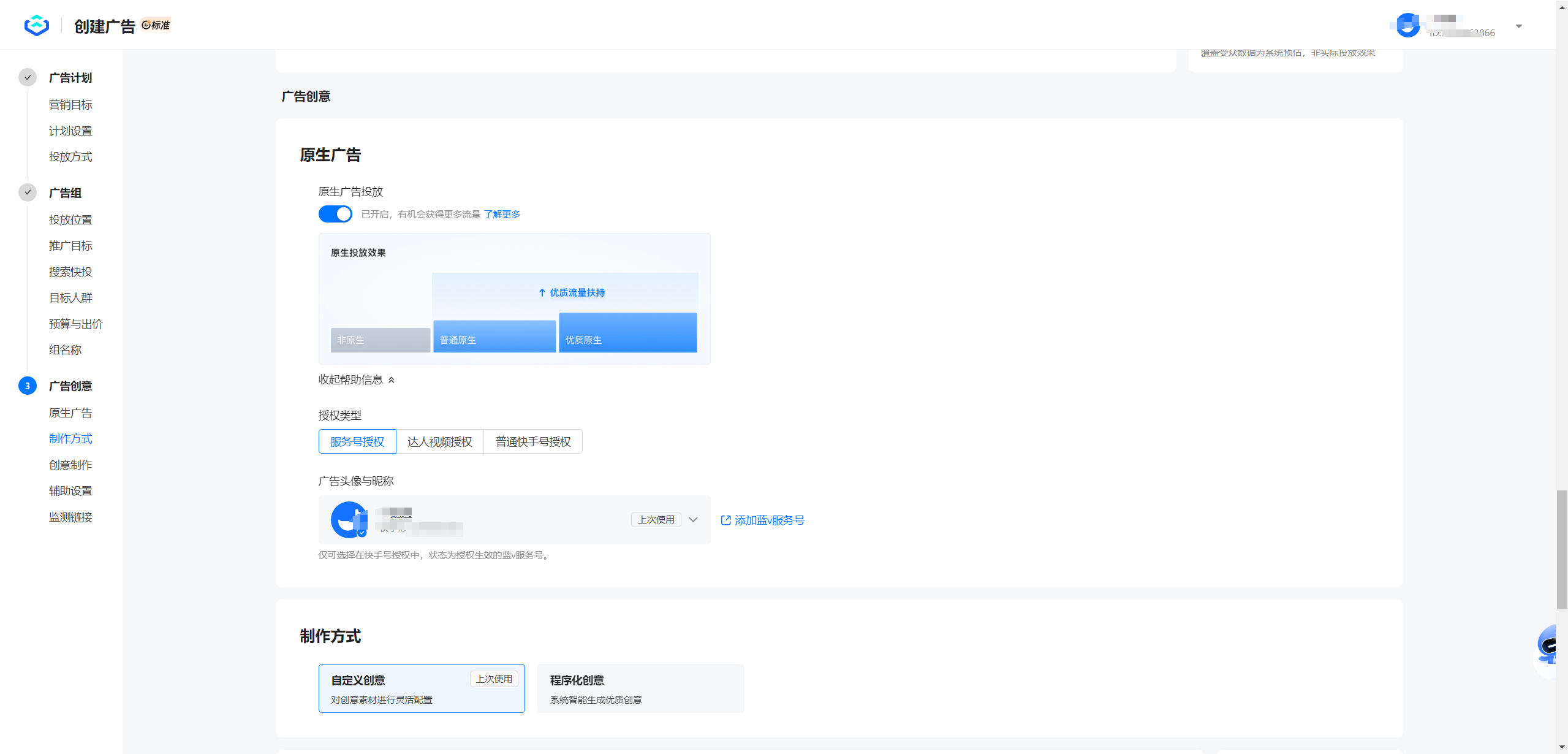Click the selected service account avatar
Viewport: 1568px width, 754px height.
(x=349, y=520)
